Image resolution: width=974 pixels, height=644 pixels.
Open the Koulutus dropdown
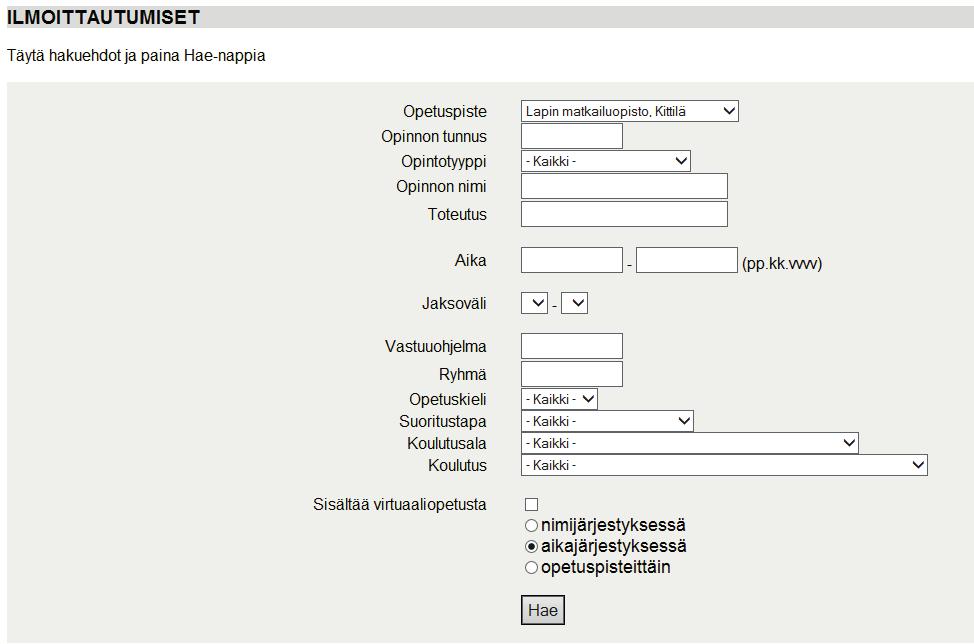click(724, 465)
